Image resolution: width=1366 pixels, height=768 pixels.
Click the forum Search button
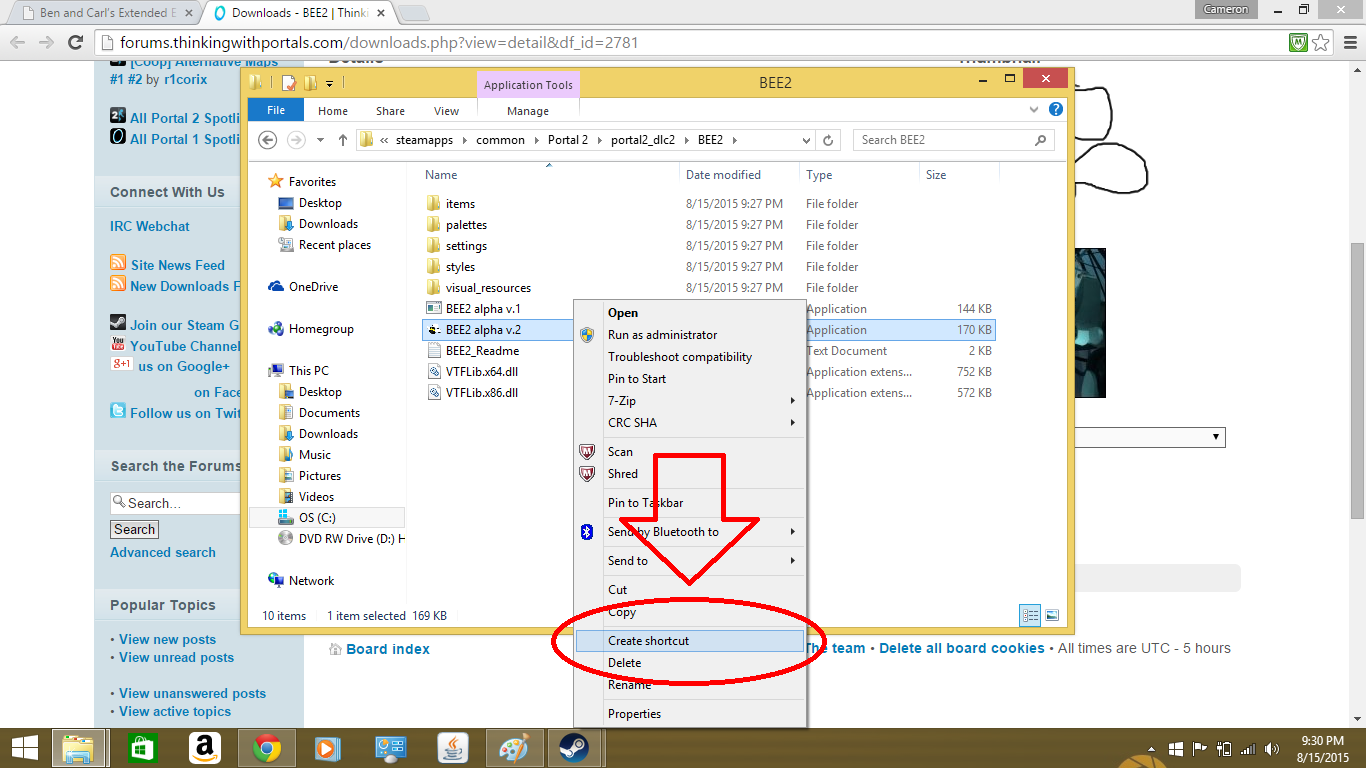click(x=134, y=530)
